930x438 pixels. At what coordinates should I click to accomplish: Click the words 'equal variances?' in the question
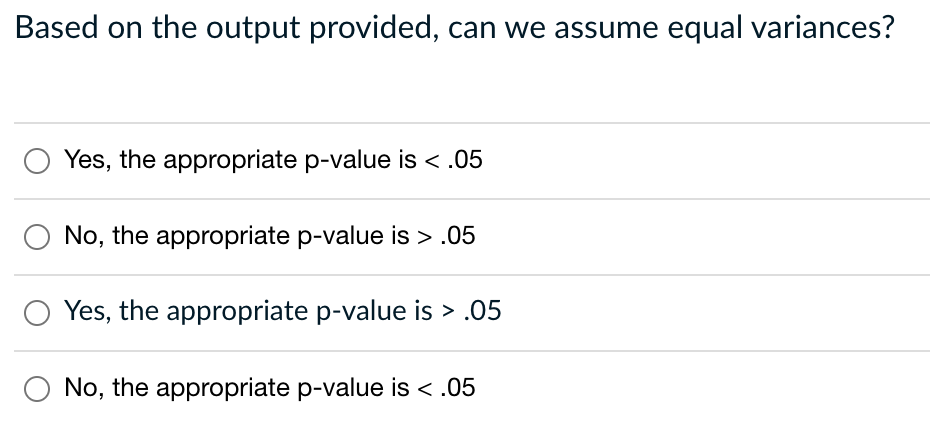point(781,28)
